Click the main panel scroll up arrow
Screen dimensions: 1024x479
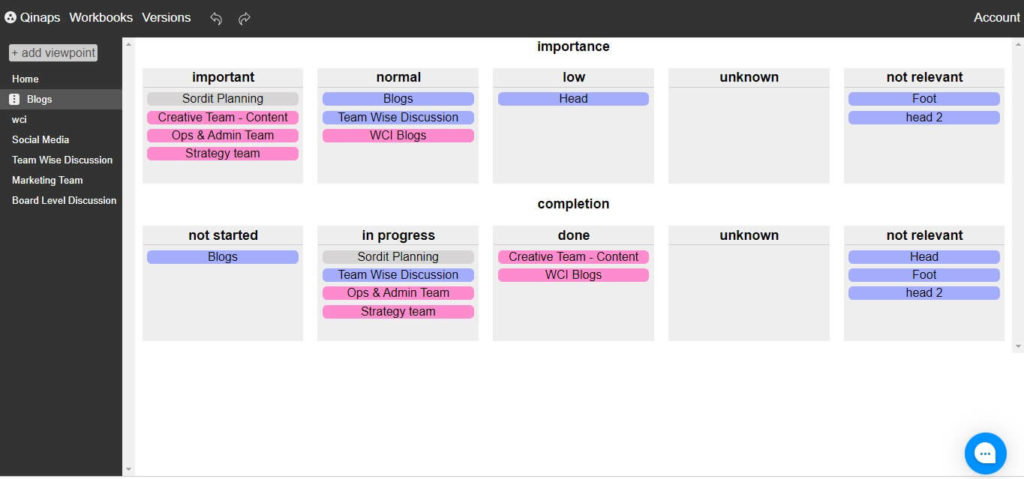click(x=1017, y=44)
